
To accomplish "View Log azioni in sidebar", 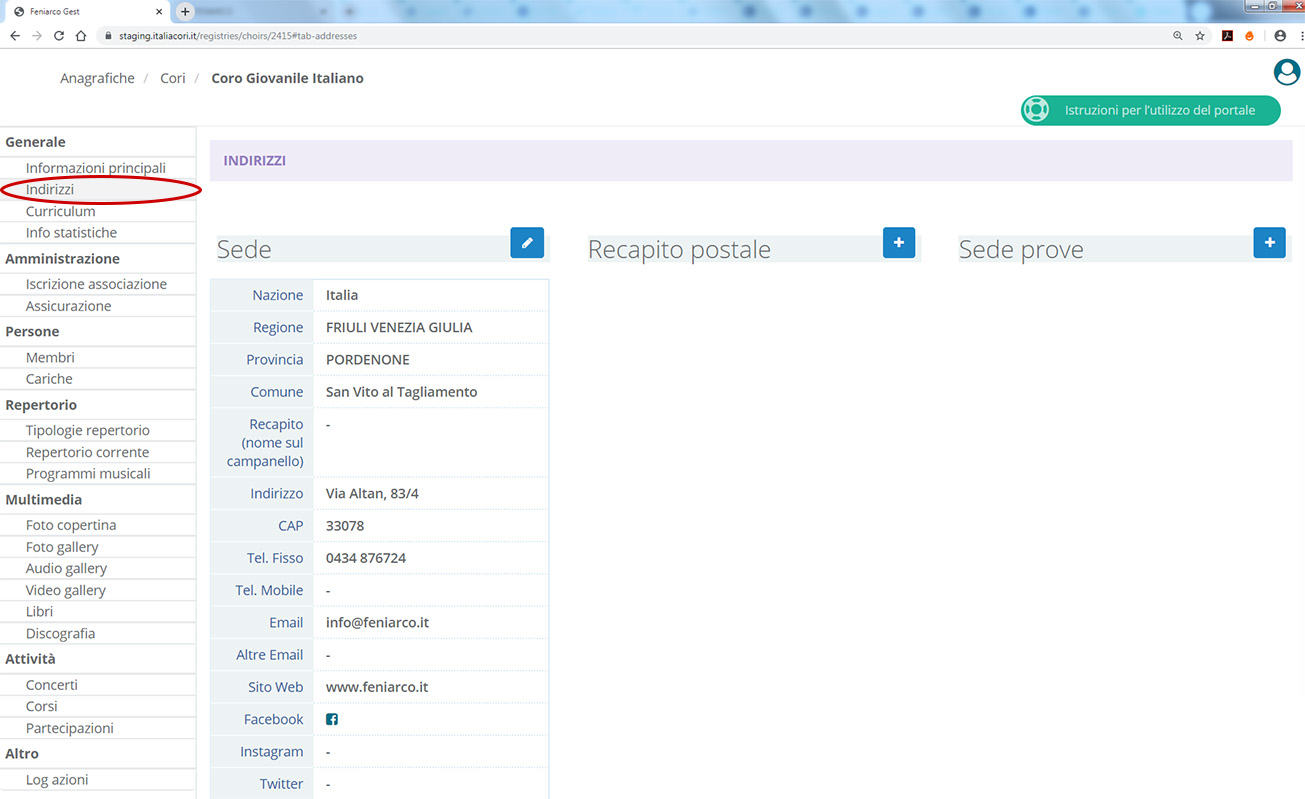I will point(57,780).
